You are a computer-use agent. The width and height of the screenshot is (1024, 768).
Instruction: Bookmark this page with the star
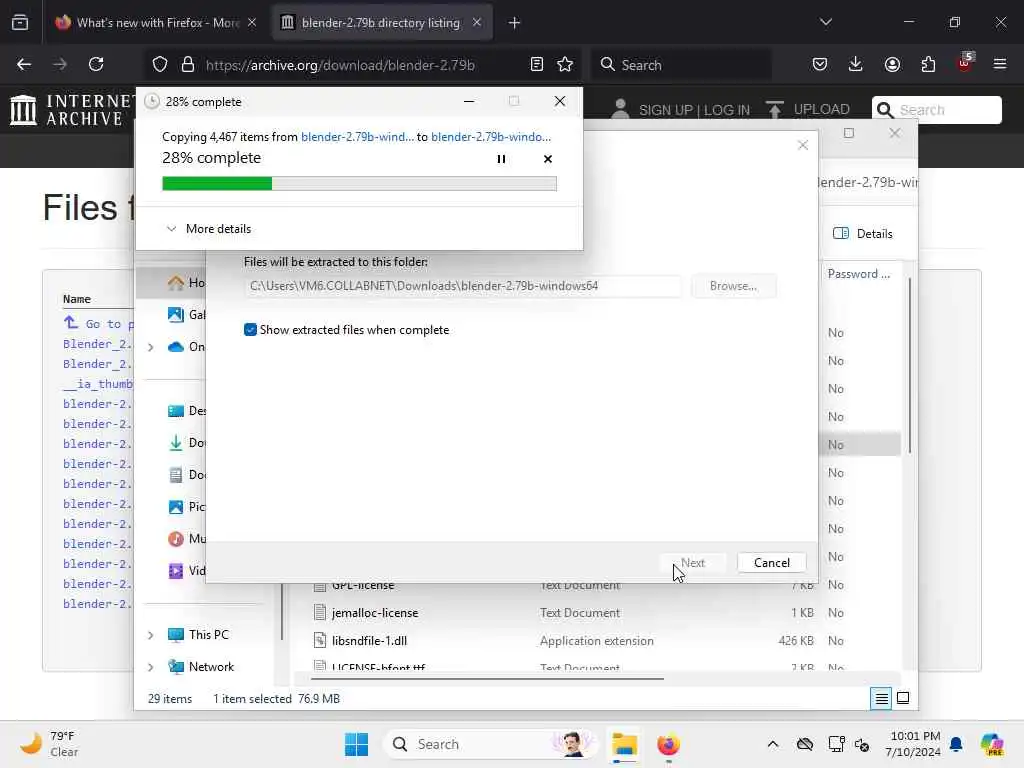point(565,64)
